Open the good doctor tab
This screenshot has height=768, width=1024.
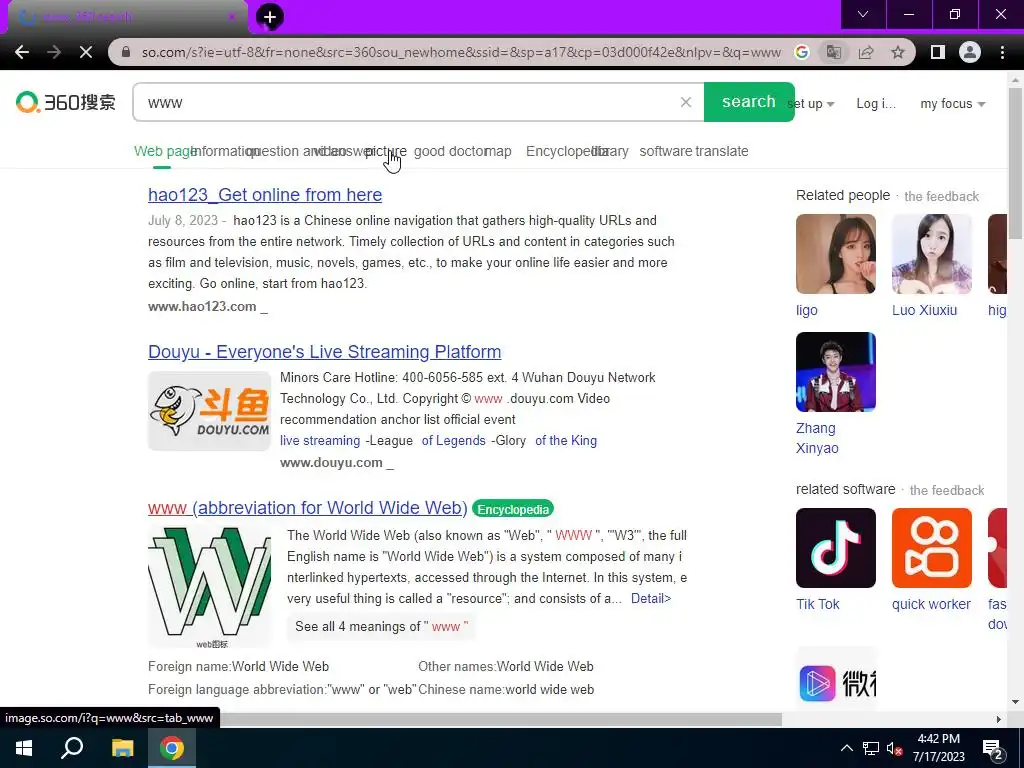[449, 152]
